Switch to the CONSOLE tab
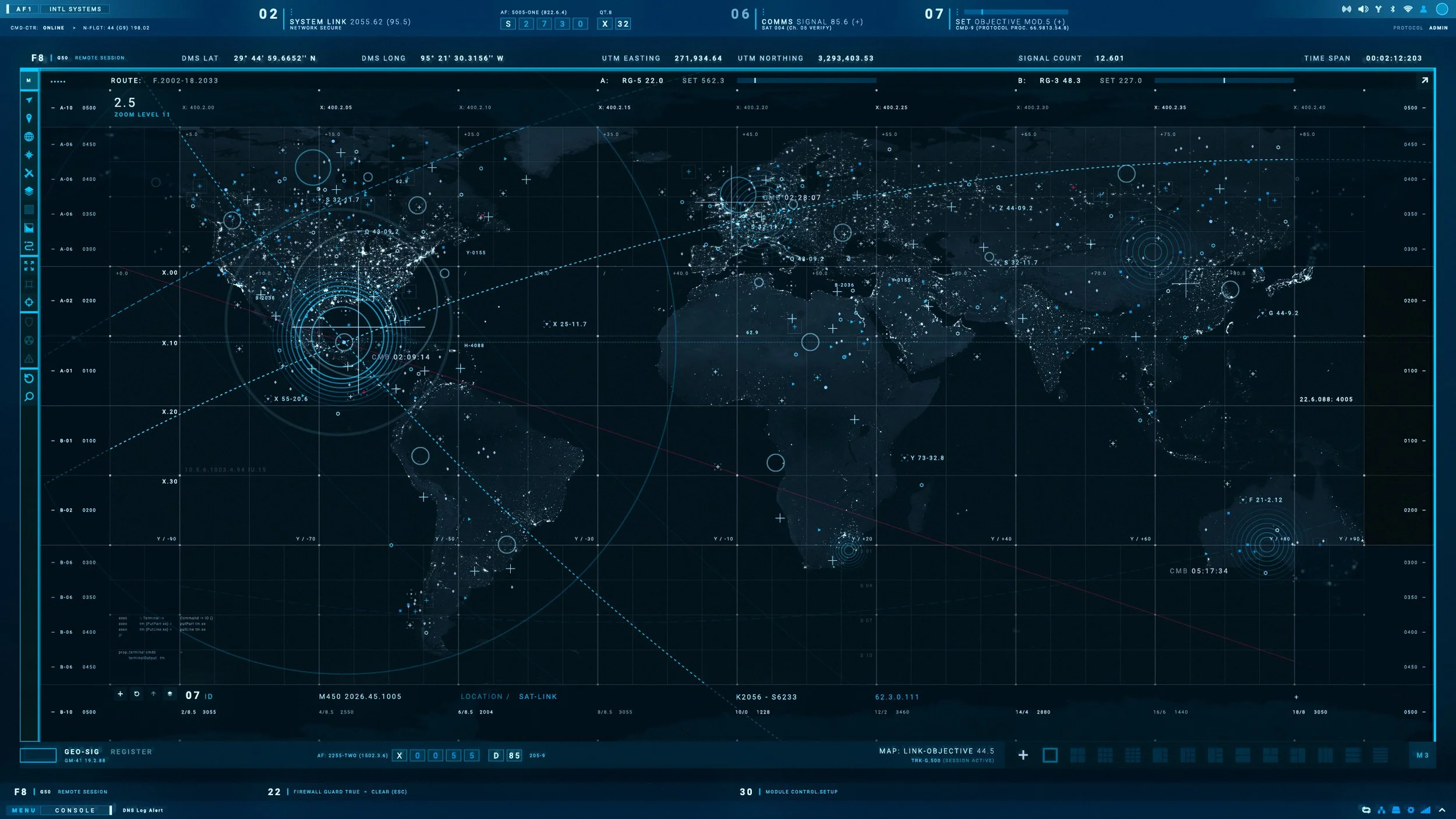The height and width of the screenshot is (819, 1456). (x=75, y=810)
